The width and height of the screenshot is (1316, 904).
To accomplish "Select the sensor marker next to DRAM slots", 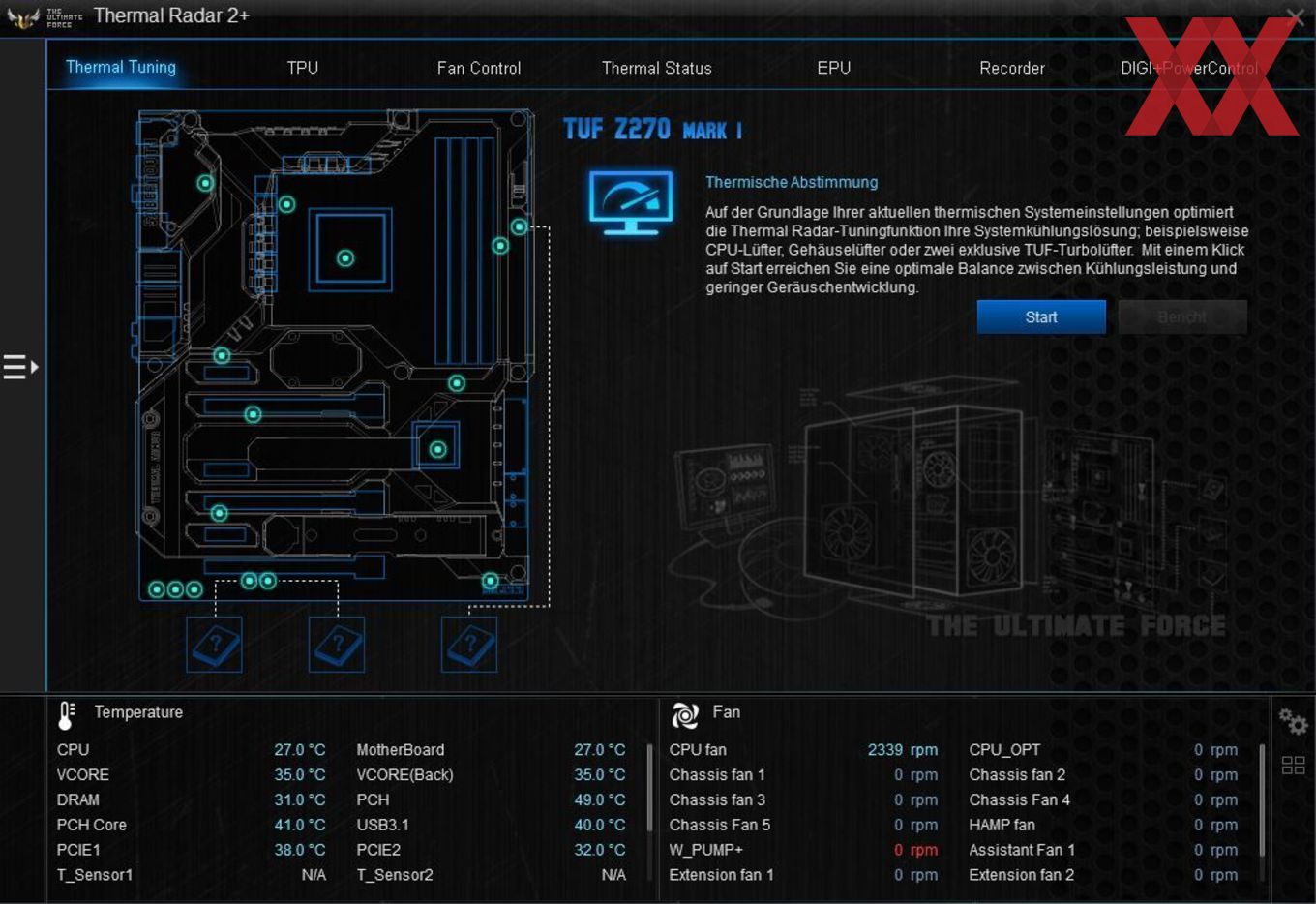I will tap(500, 246).
